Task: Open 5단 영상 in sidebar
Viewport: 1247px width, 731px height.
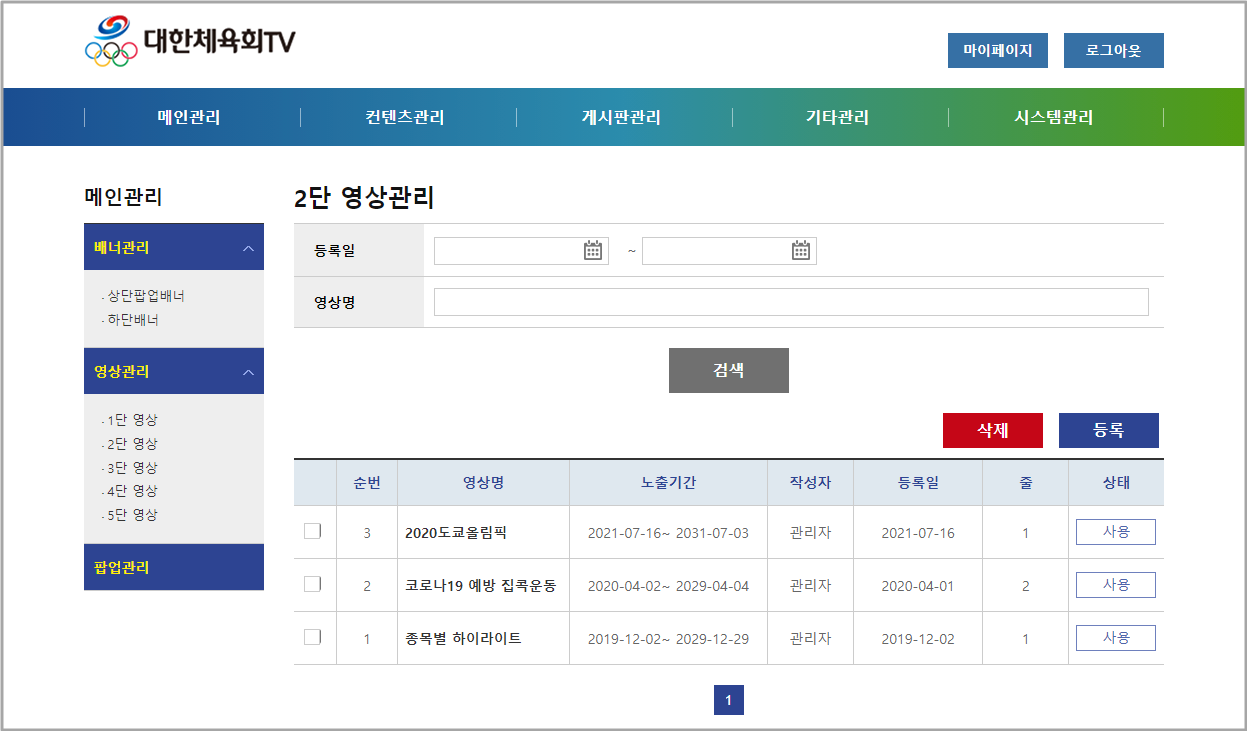Action: click(x=131, y=515)
